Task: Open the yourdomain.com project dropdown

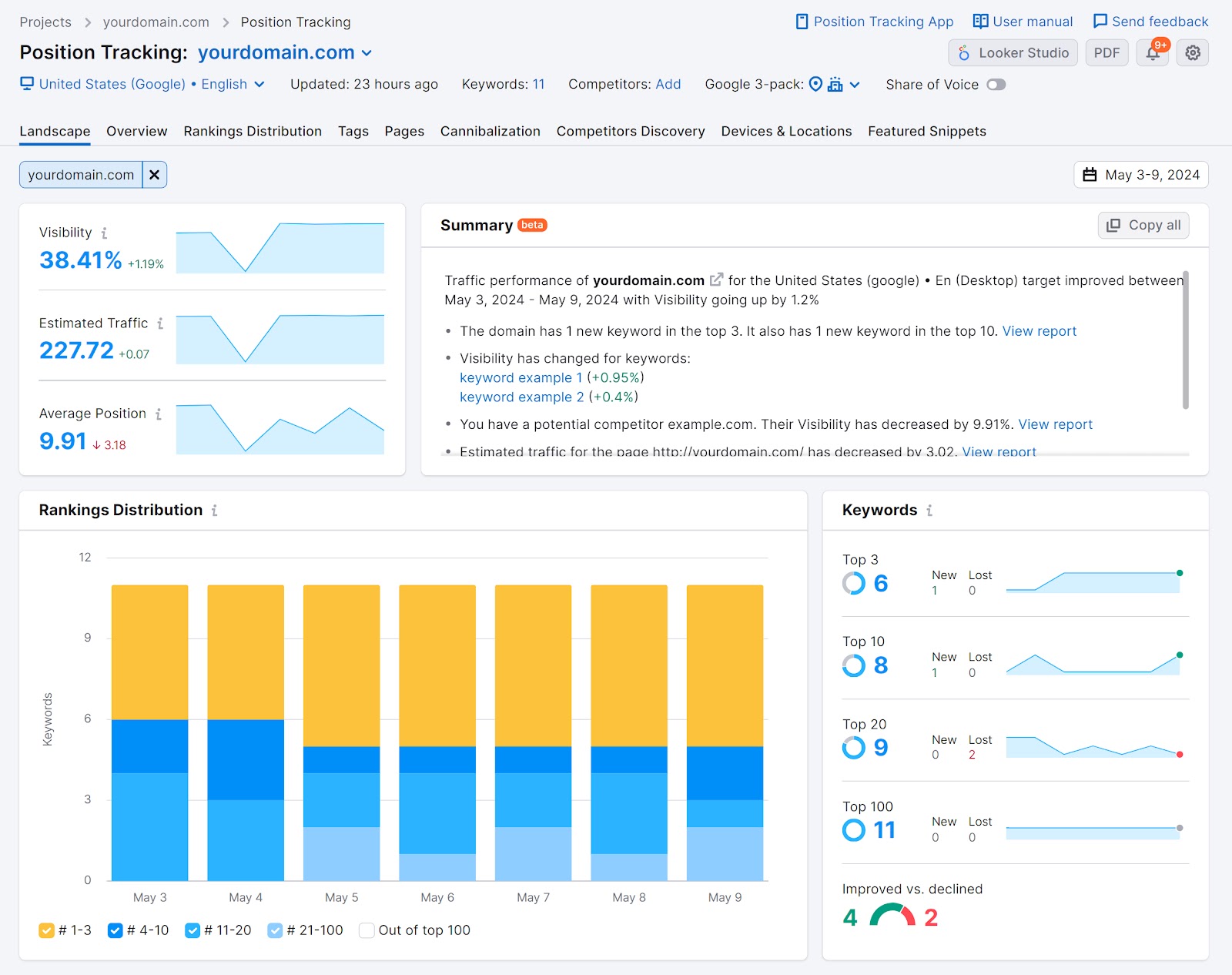Action: [x=365, y=52]
